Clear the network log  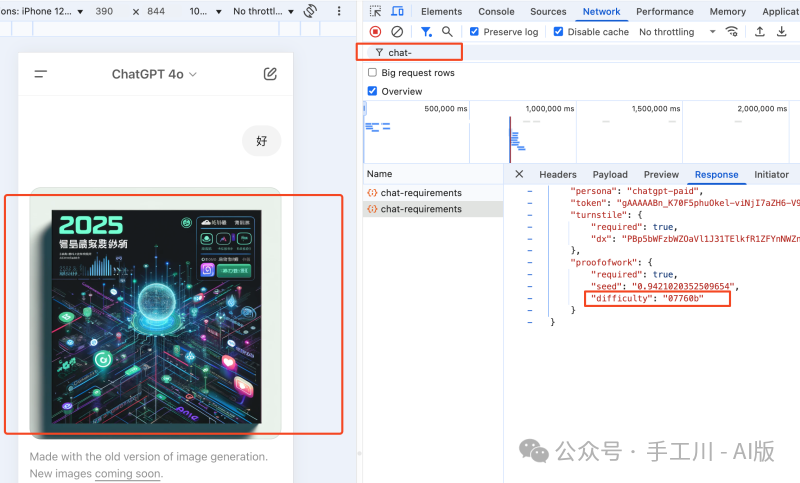tap(397, 32)
